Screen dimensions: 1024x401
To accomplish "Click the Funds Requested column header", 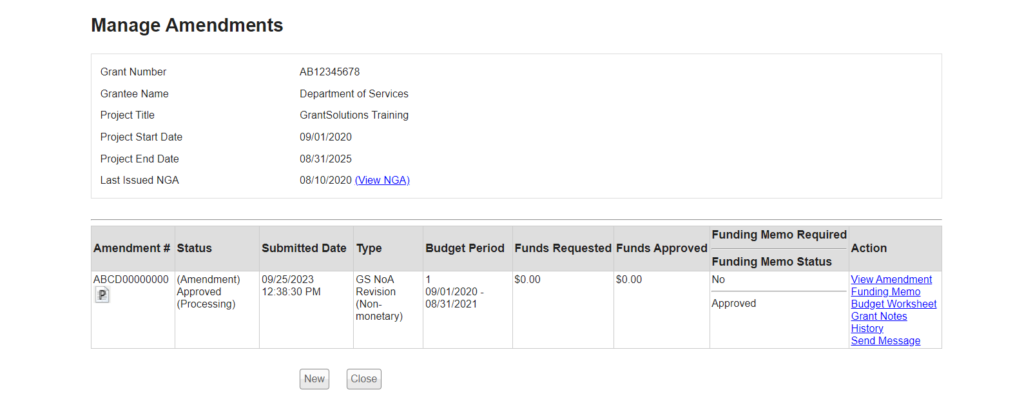I will click(561, 248).
